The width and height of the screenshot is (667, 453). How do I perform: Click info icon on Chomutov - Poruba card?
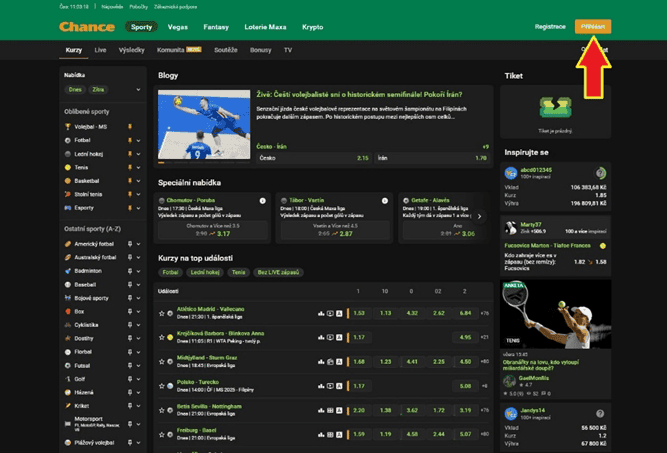262,201
